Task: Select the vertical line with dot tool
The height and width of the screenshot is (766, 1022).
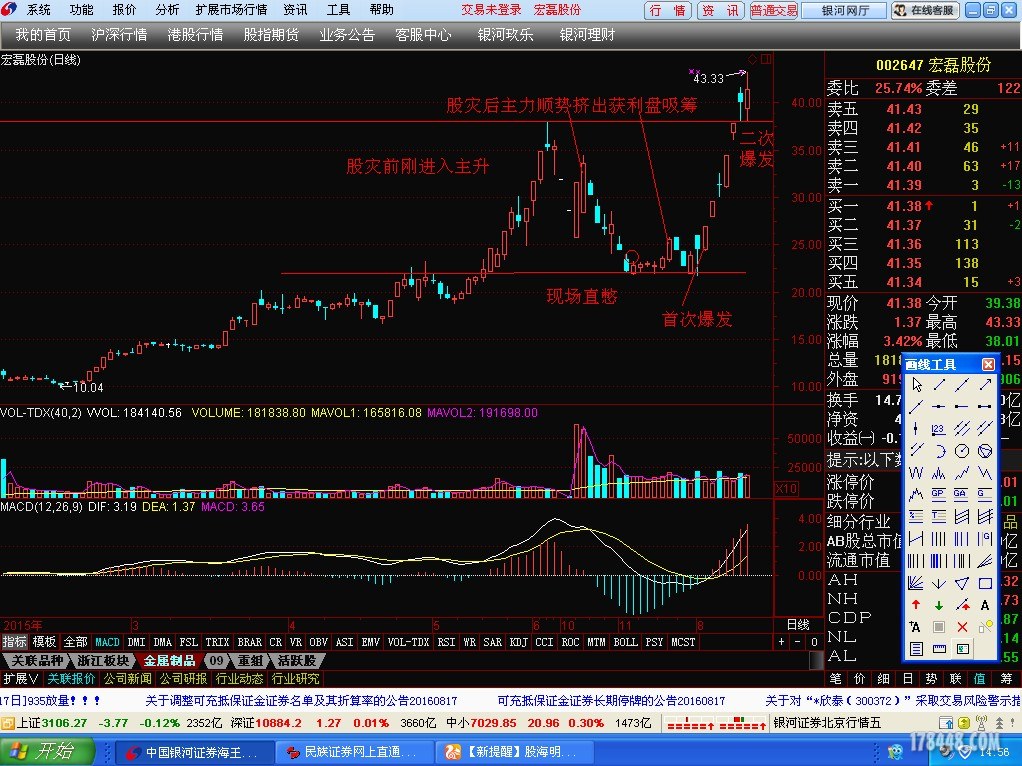Action: click(916, 428)
